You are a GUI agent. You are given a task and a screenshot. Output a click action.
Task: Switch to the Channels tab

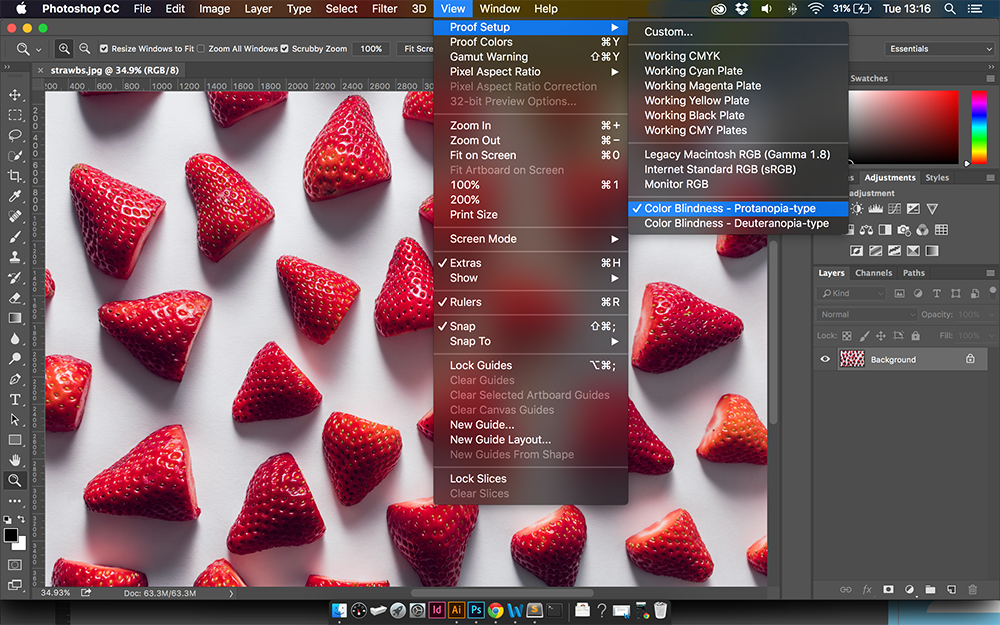tap(873, 273)
